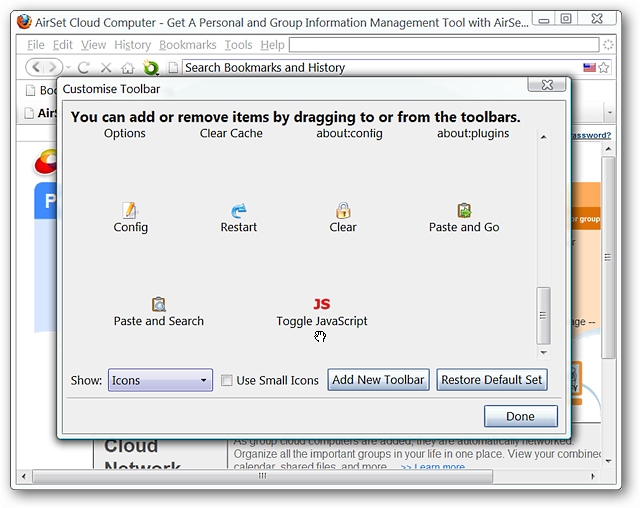The height and width of the screenshot is (508, 640).
Task: Click the about:plugins item label
Action: [x=473, y=133]
